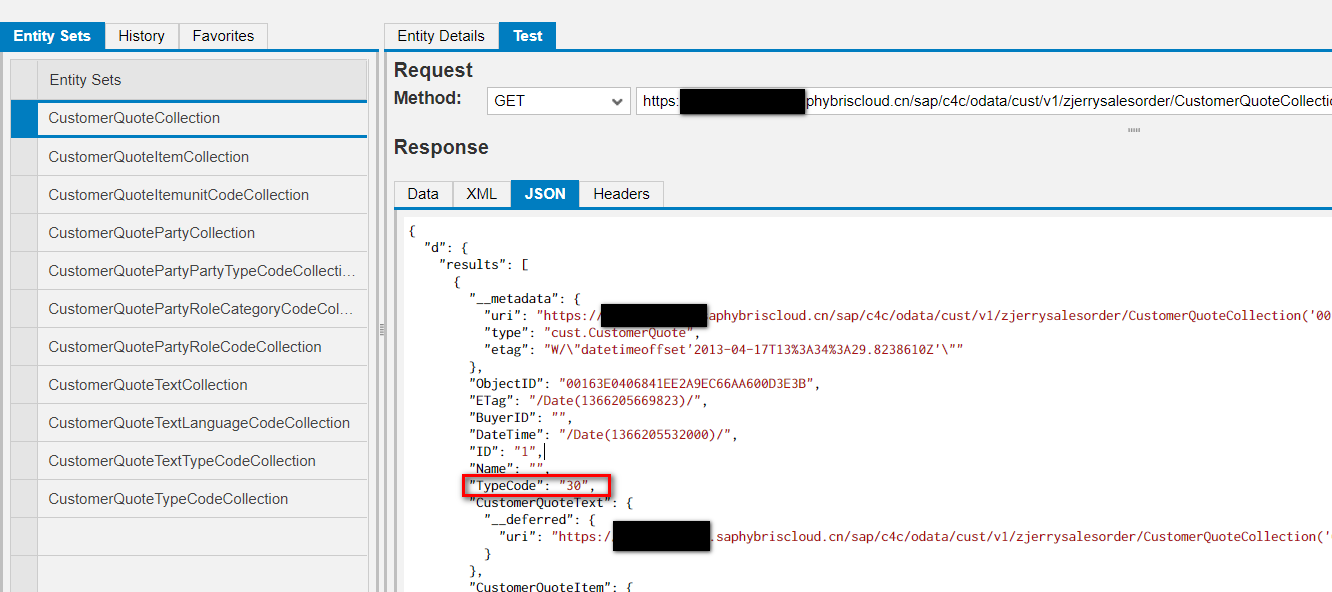Click row selector beside CustomerQuotePartyCollection

[x=24, y=233]
